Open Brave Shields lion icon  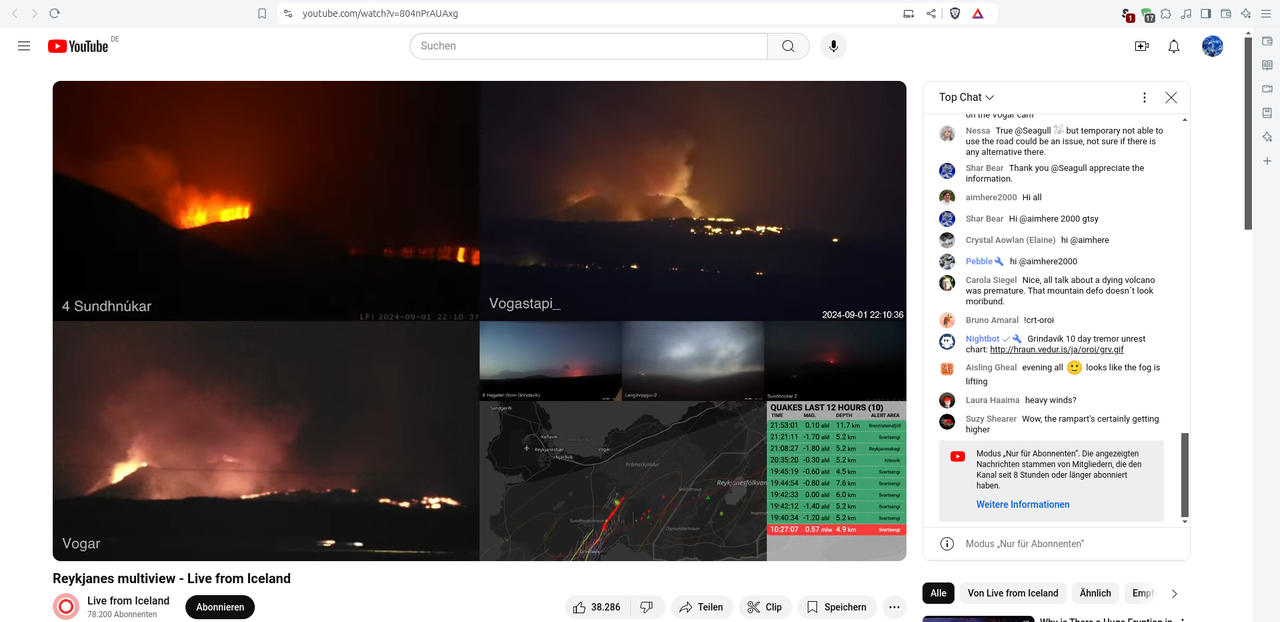(x=955, y=13)
